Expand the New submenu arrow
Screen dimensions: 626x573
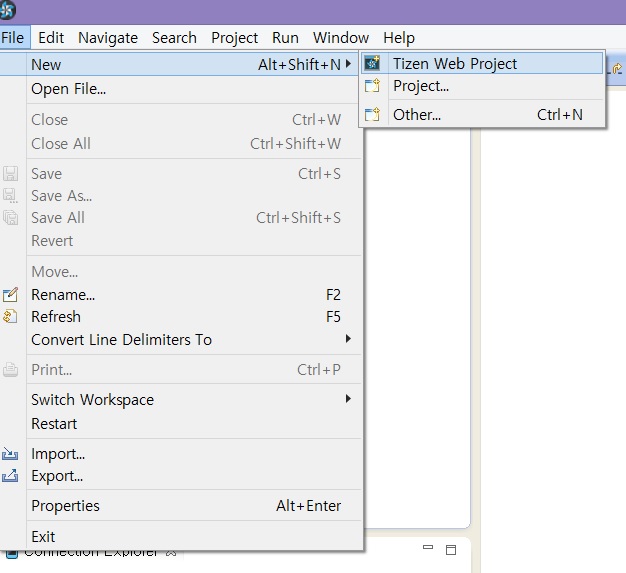pyautogui.click(x=348, y=64)
